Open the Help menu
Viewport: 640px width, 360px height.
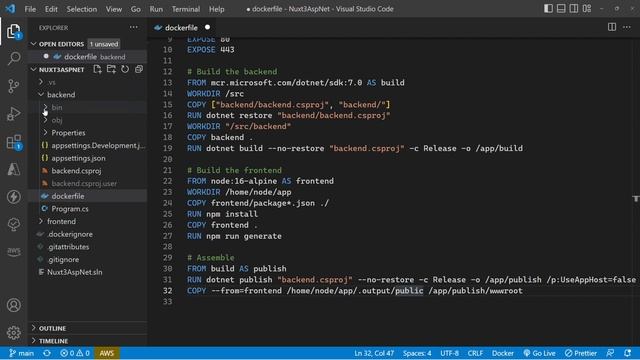[x=216, y=9]
